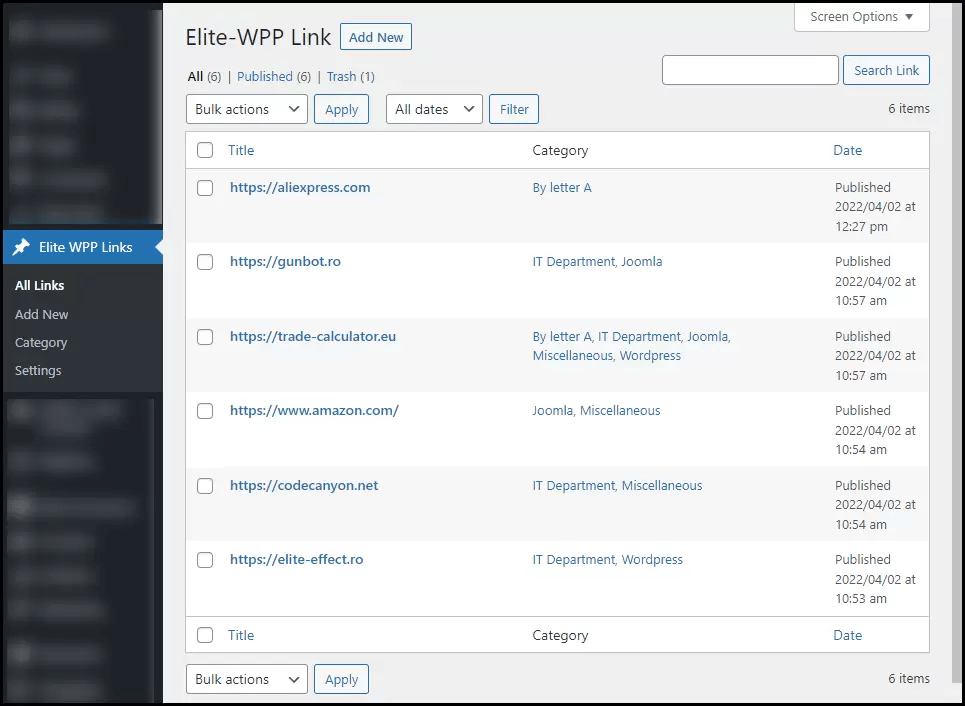
Task: Select the 10:53 am published date text
Action: [x=861, y=598]
